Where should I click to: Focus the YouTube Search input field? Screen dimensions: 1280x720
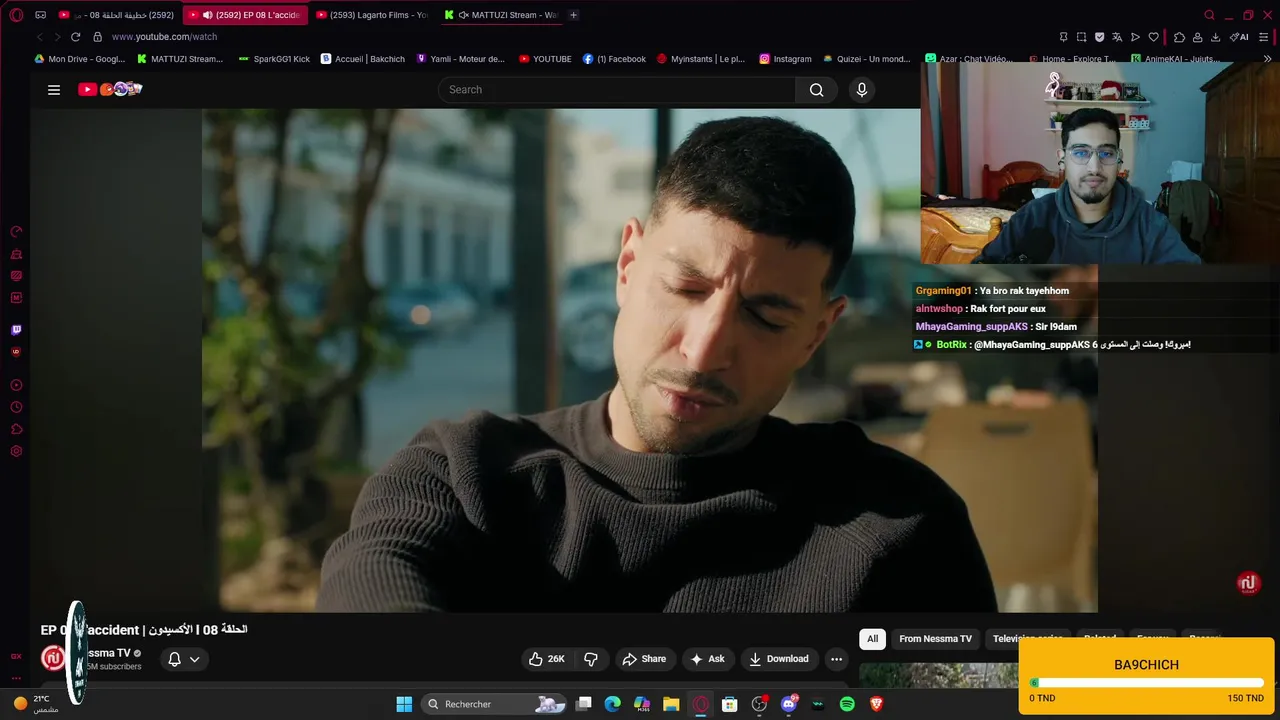click(x=617, y=90)
